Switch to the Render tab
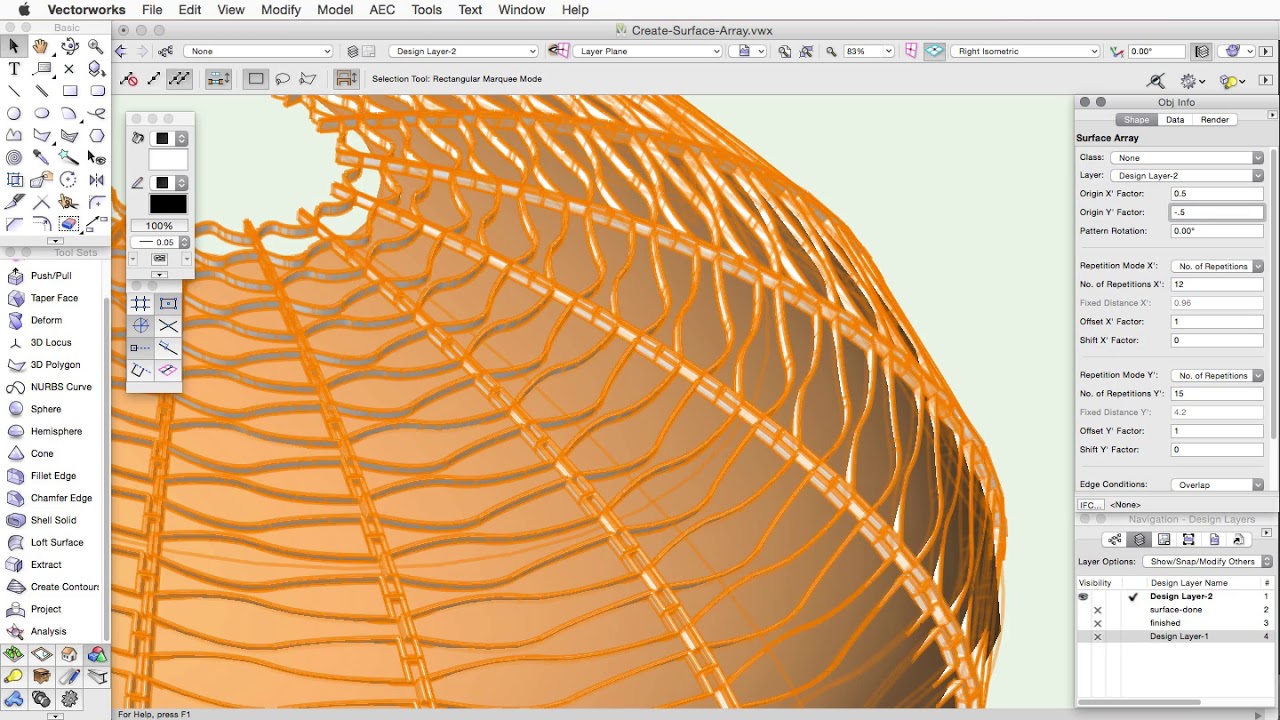 pyautogui.click(x=1215, y=120)
